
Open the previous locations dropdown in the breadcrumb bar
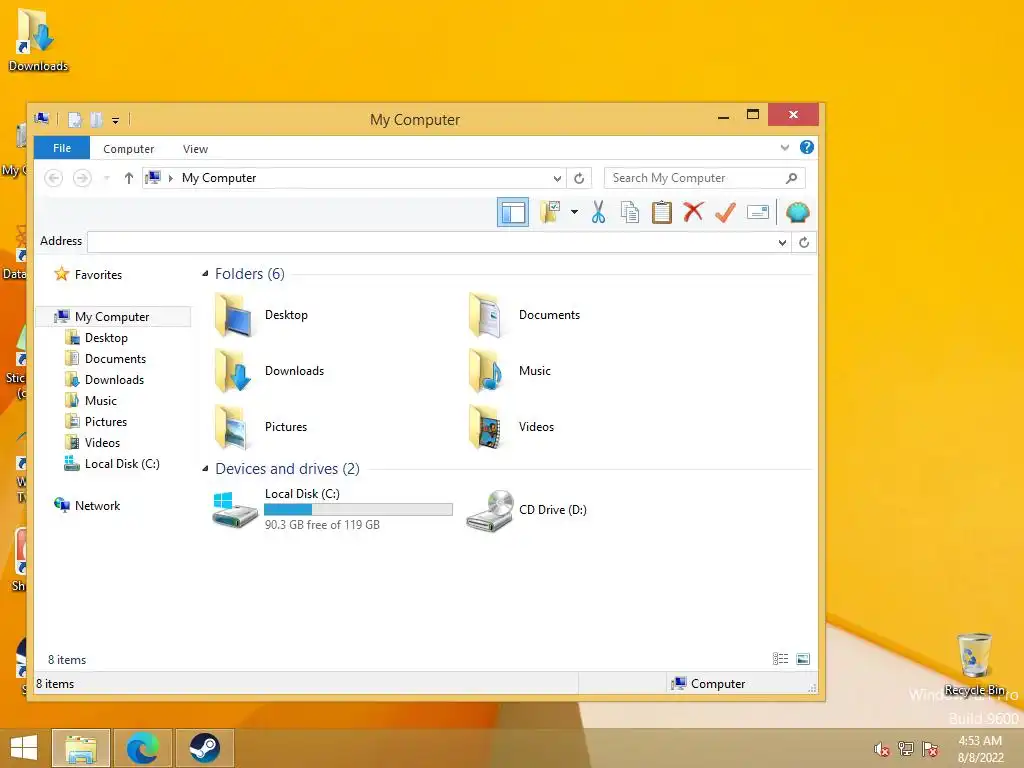(557, 178)
